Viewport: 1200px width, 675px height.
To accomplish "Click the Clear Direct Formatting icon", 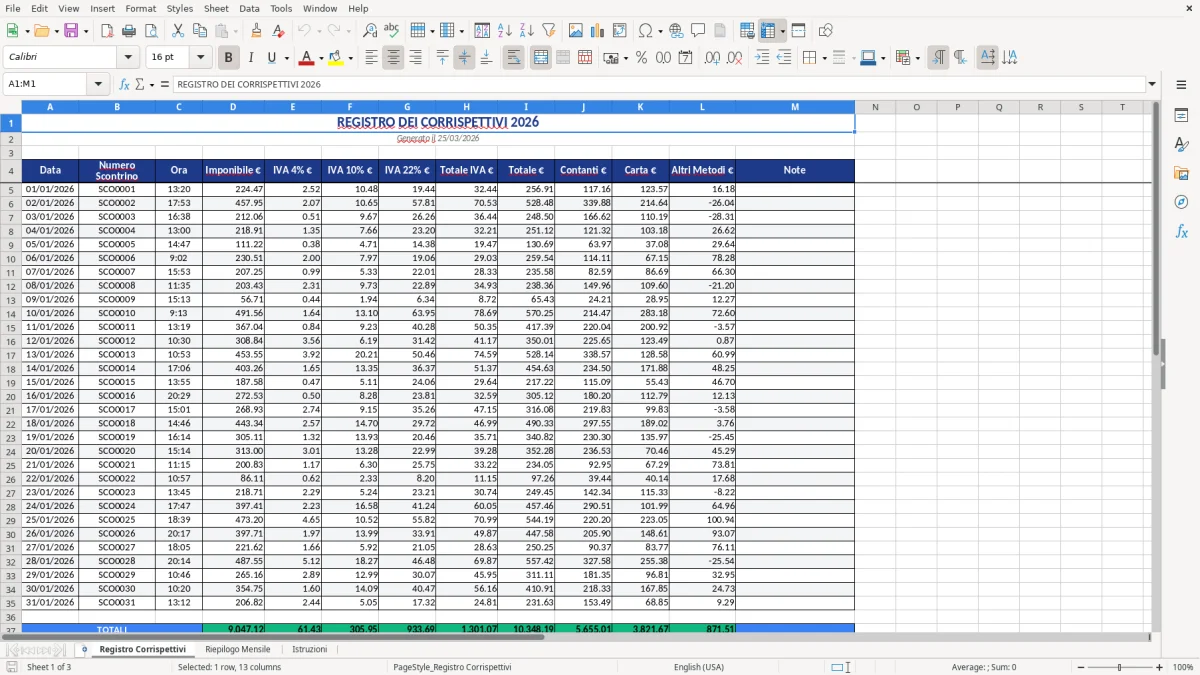I will (x=278, y=31).
